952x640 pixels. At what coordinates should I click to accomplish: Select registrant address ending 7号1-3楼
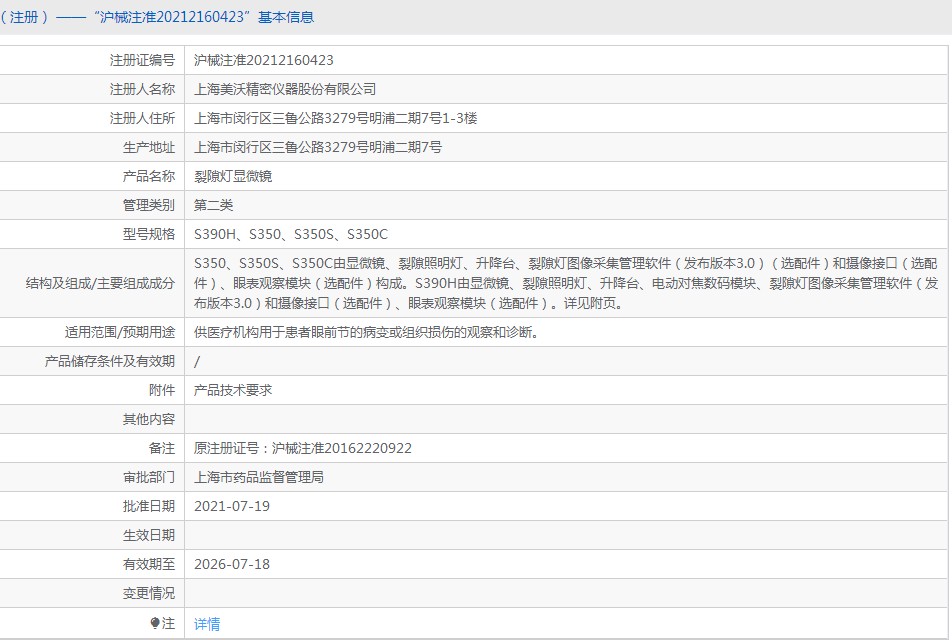335,118
